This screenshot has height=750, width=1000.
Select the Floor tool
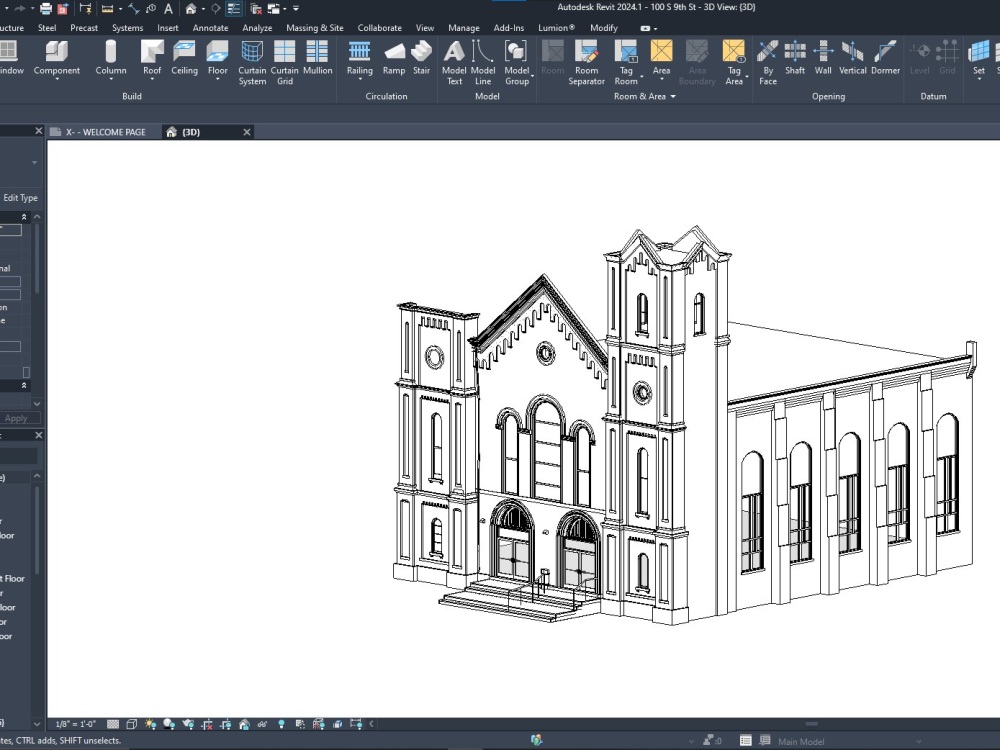coord(217,57)
